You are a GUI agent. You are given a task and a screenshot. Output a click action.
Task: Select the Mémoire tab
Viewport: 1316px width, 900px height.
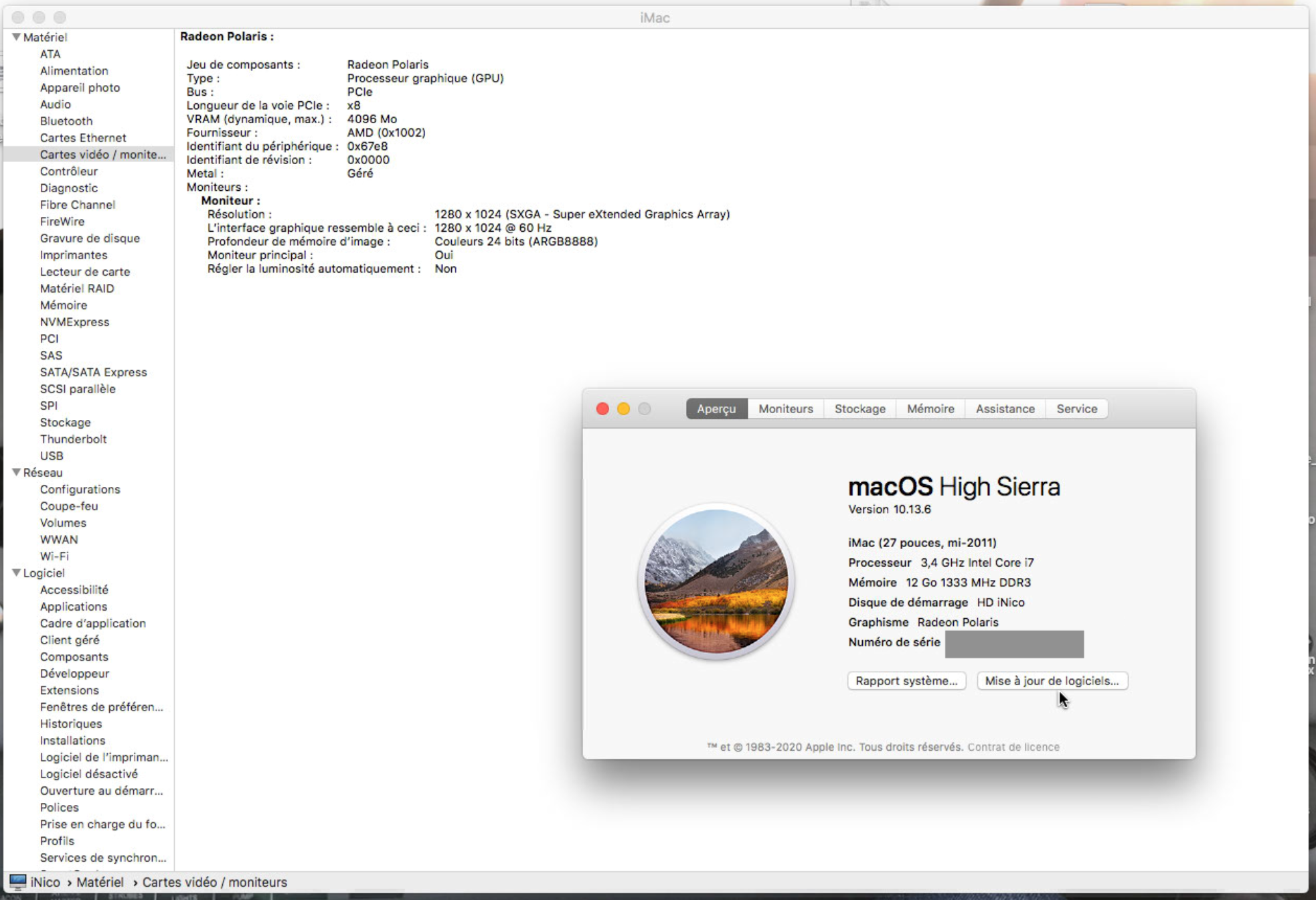930,408
